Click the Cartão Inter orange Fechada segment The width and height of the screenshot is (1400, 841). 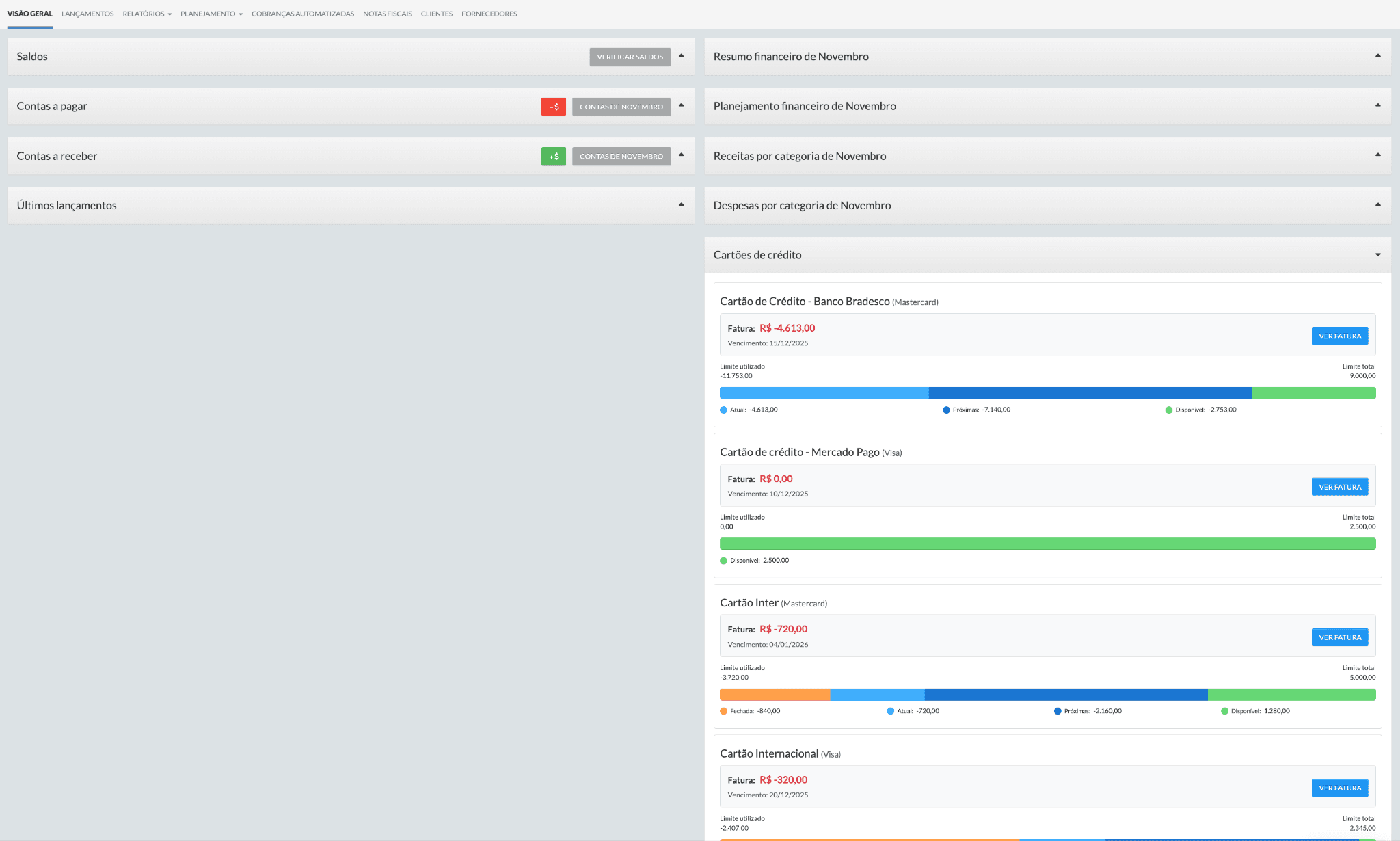tap(775, 695)
